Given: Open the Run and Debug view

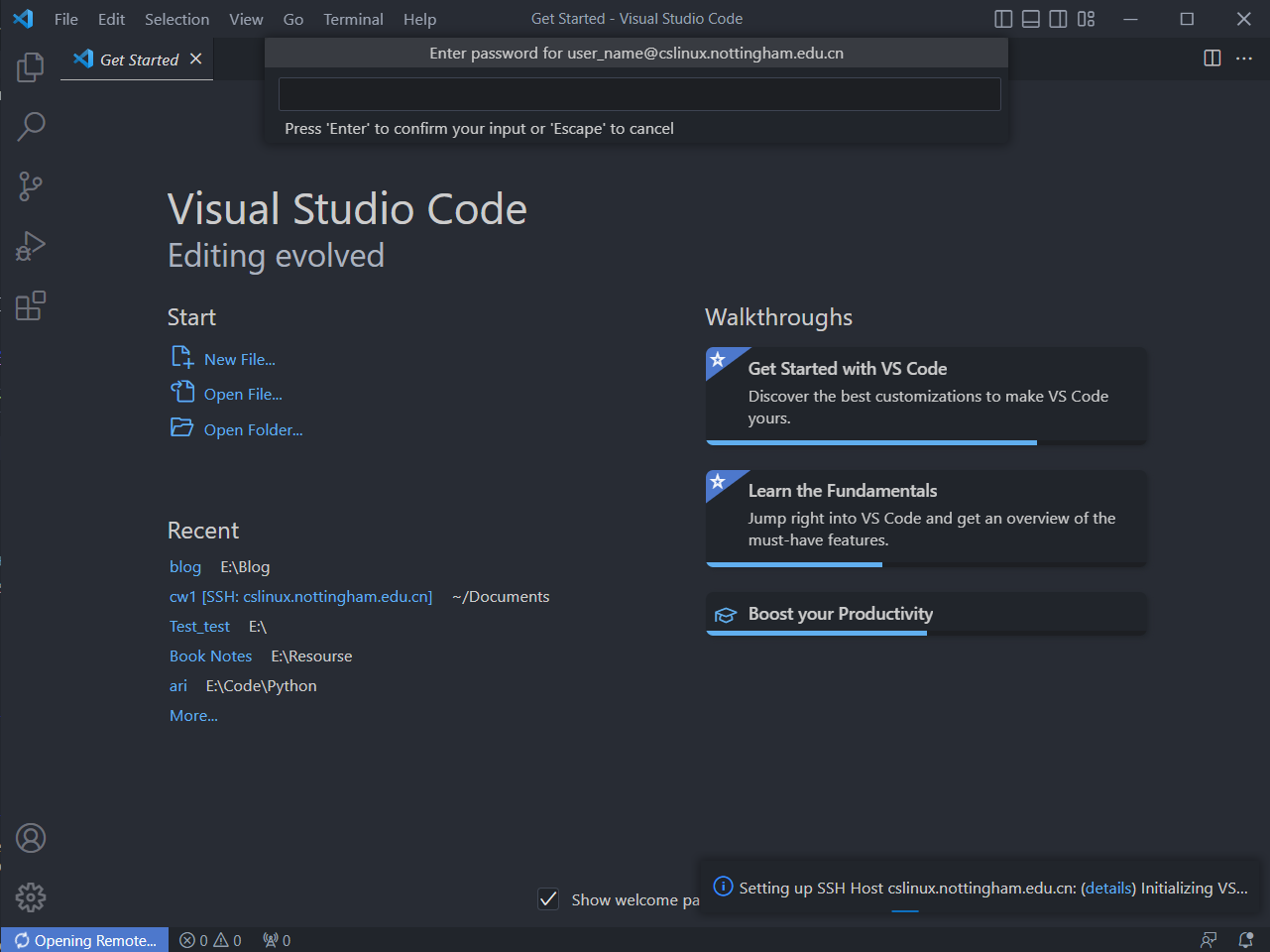Looking at the screenshot, I should tap(31, 246).
